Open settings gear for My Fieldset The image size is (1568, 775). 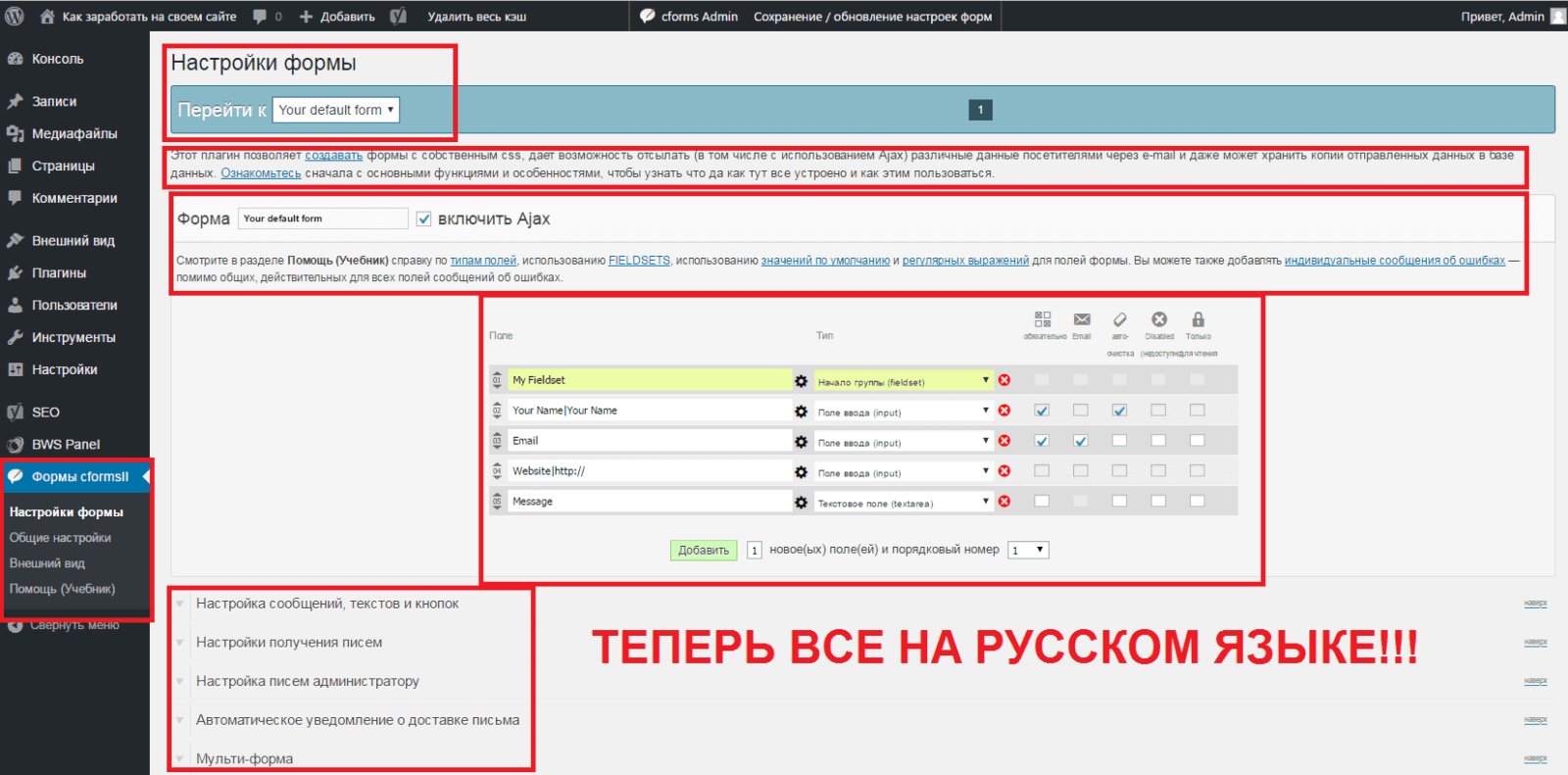pyautogui.click(x=801, y=380)
